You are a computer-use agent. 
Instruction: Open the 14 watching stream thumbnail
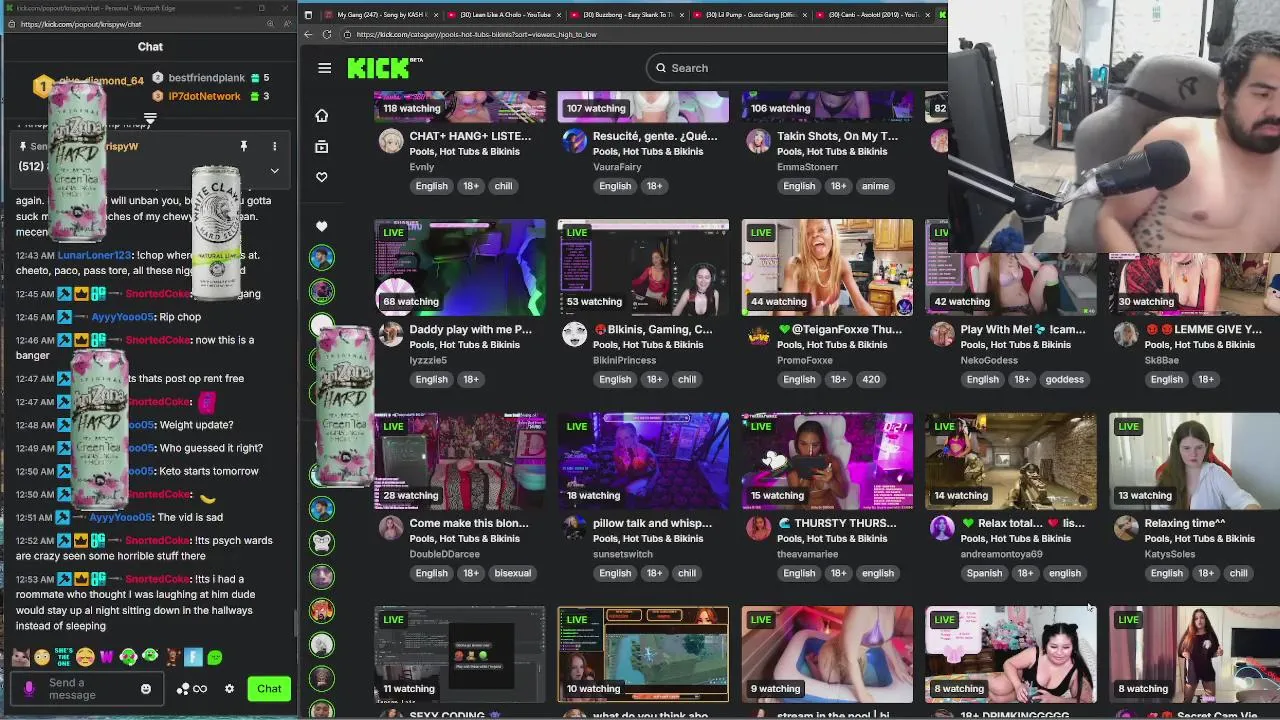(1011, 461)
